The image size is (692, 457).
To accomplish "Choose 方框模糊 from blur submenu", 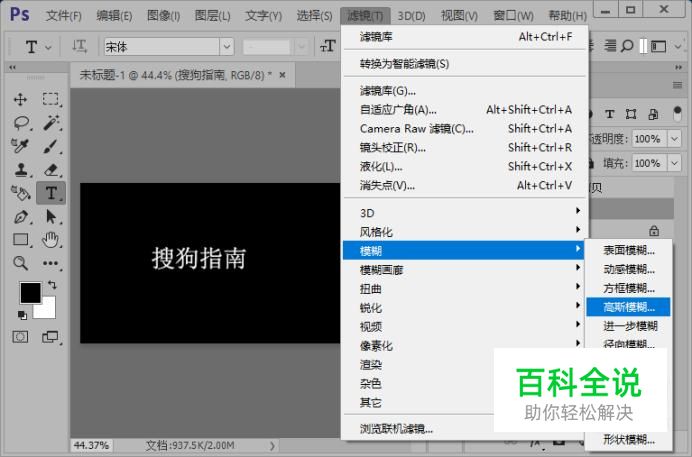I will [x=628, y=288].
